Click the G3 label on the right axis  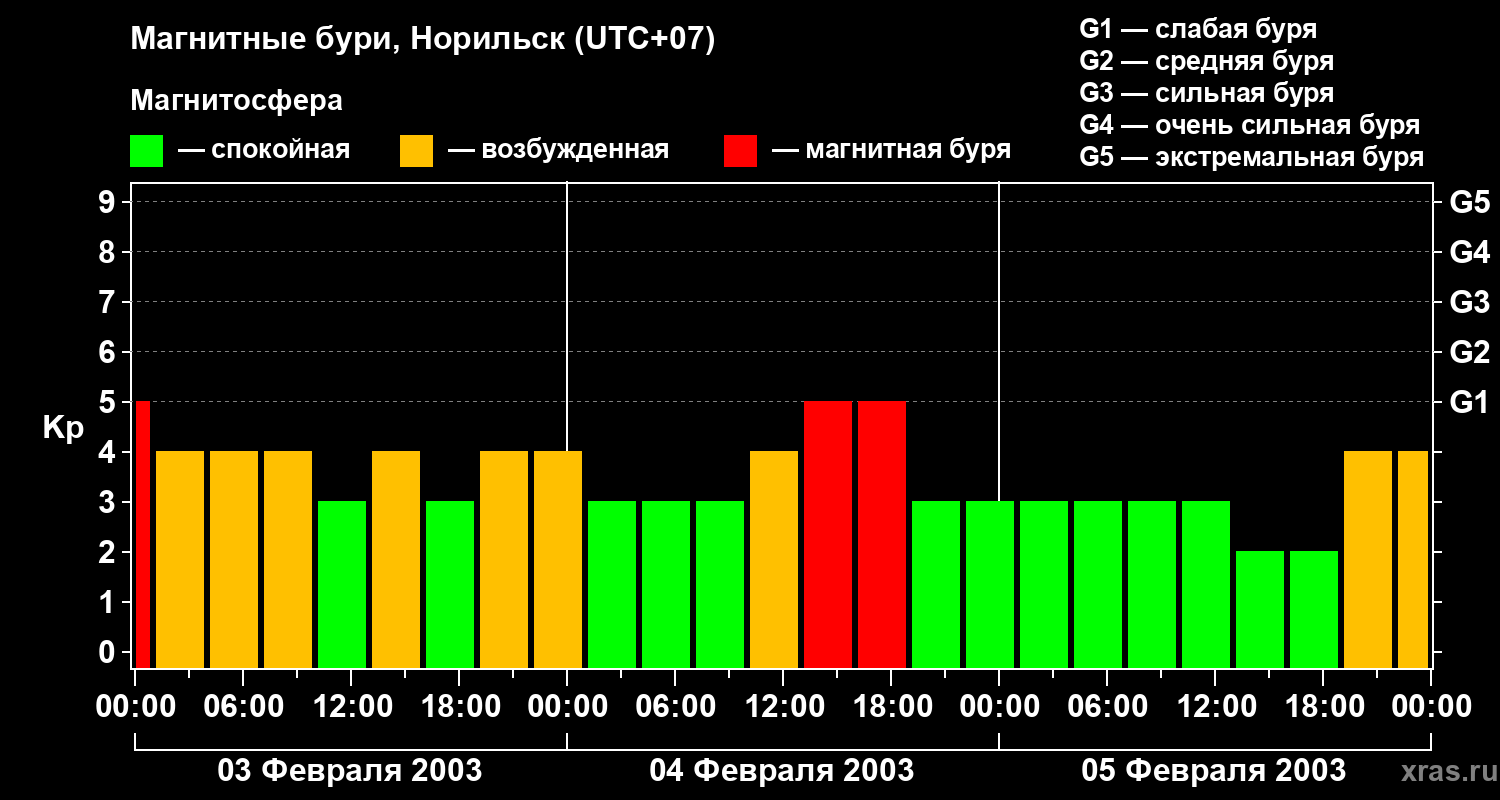[x=1469, y=302]
